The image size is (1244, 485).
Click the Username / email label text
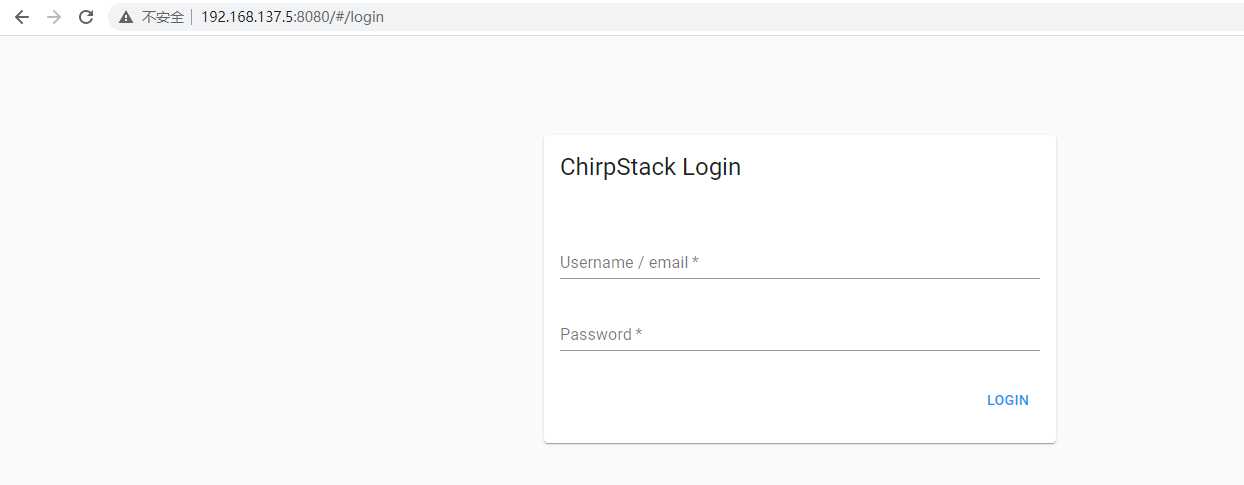[x=624, y=262]
